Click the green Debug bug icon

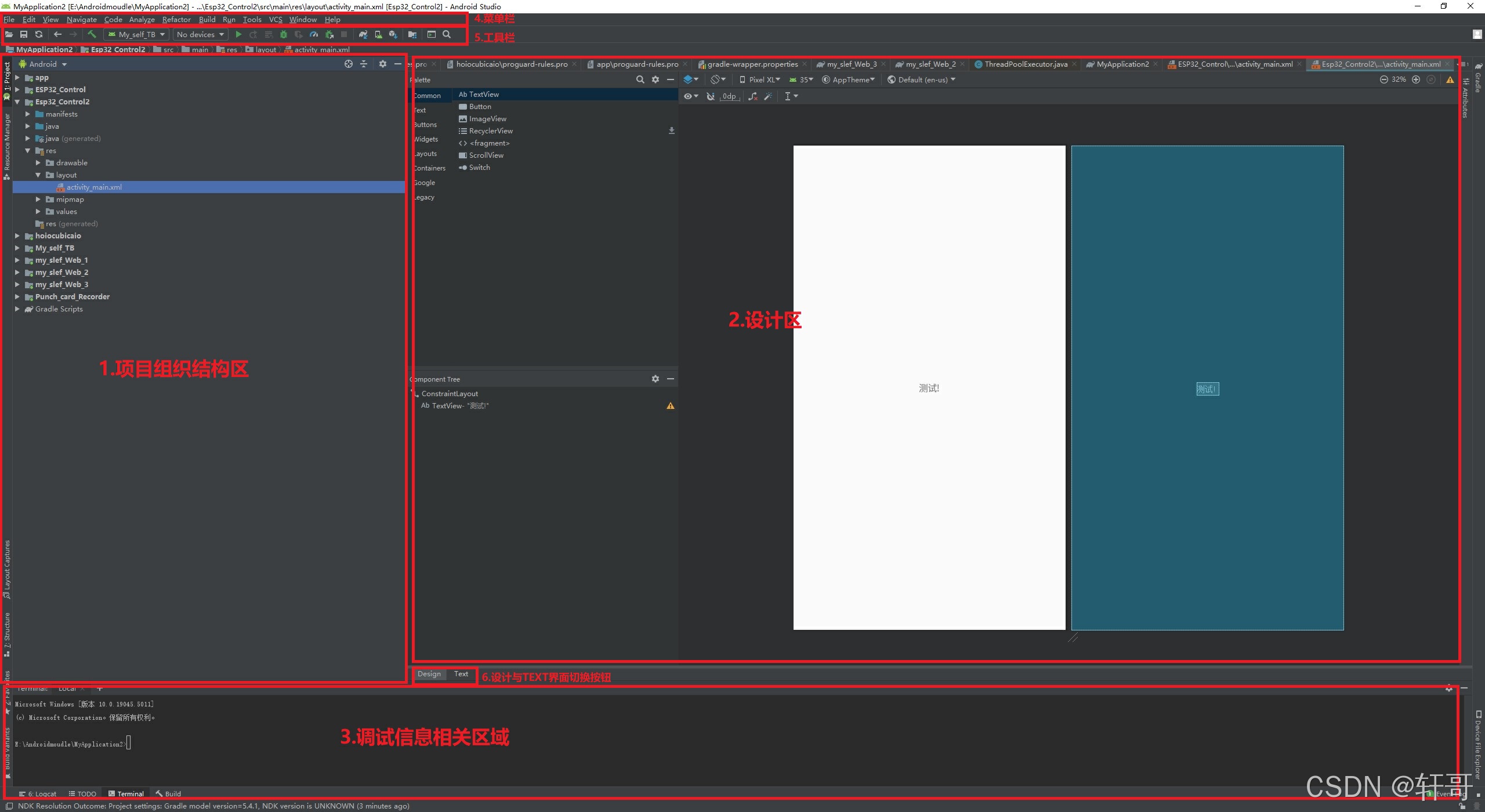click(x=284, y=35)
